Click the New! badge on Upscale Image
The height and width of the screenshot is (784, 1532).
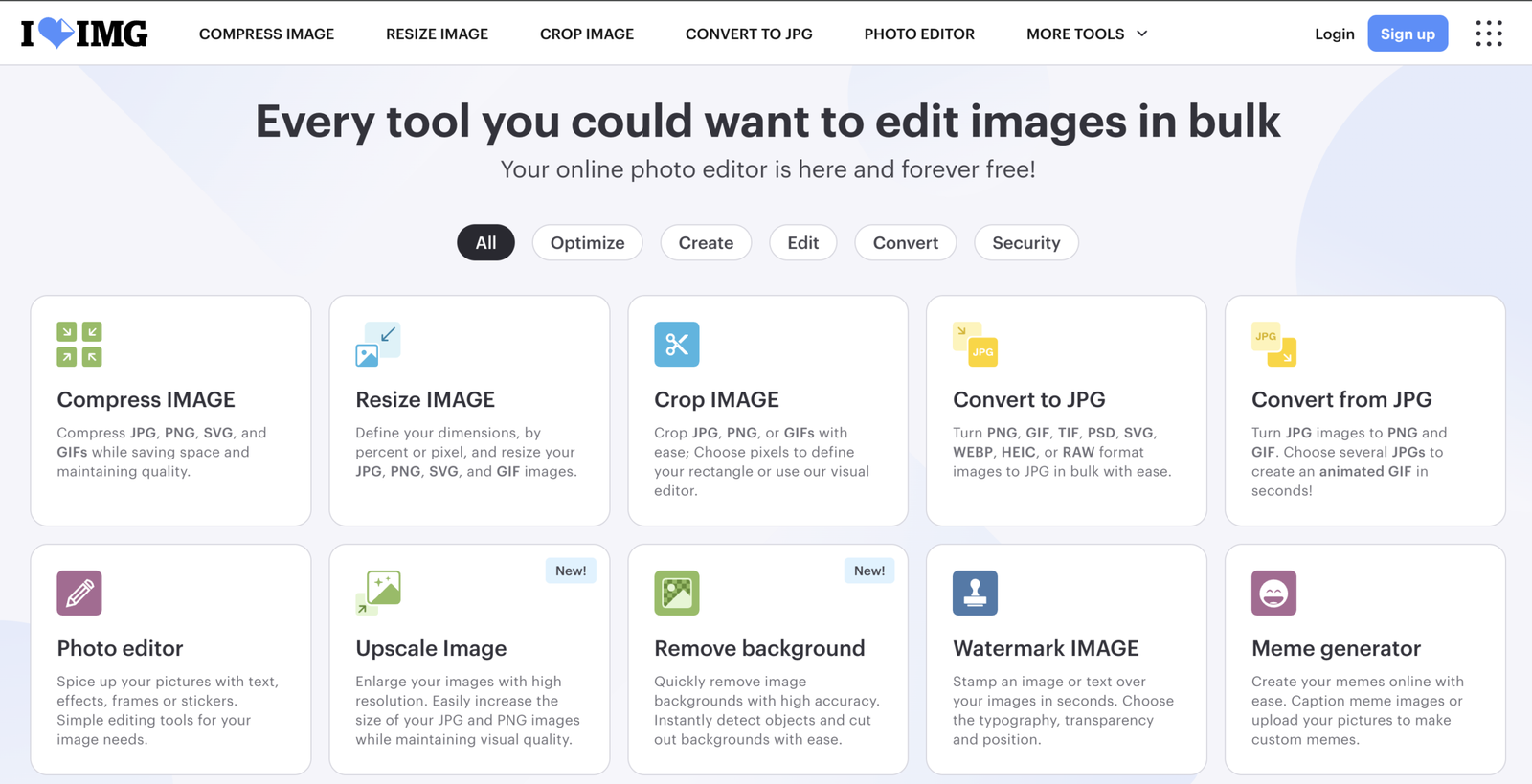coord(571,571)
